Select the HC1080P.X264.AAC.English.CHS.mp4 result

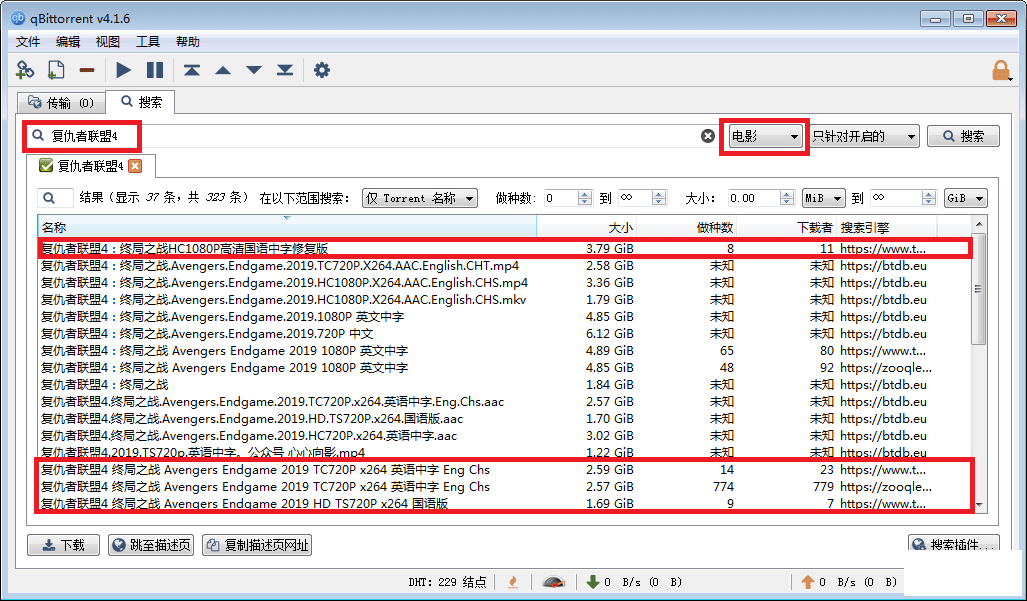[504, 283]
